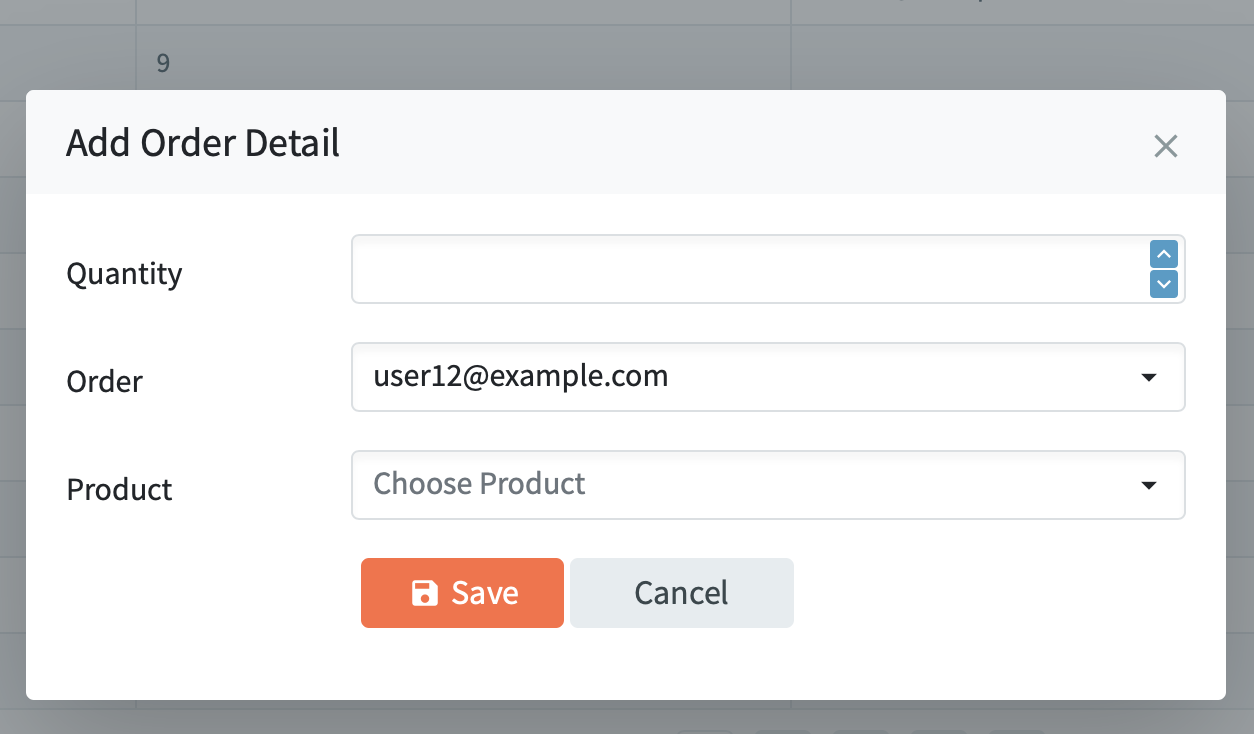1254x734 pixels.
Task: Open the Order dropdown showing user12@example.com
Action: (768, 377)
